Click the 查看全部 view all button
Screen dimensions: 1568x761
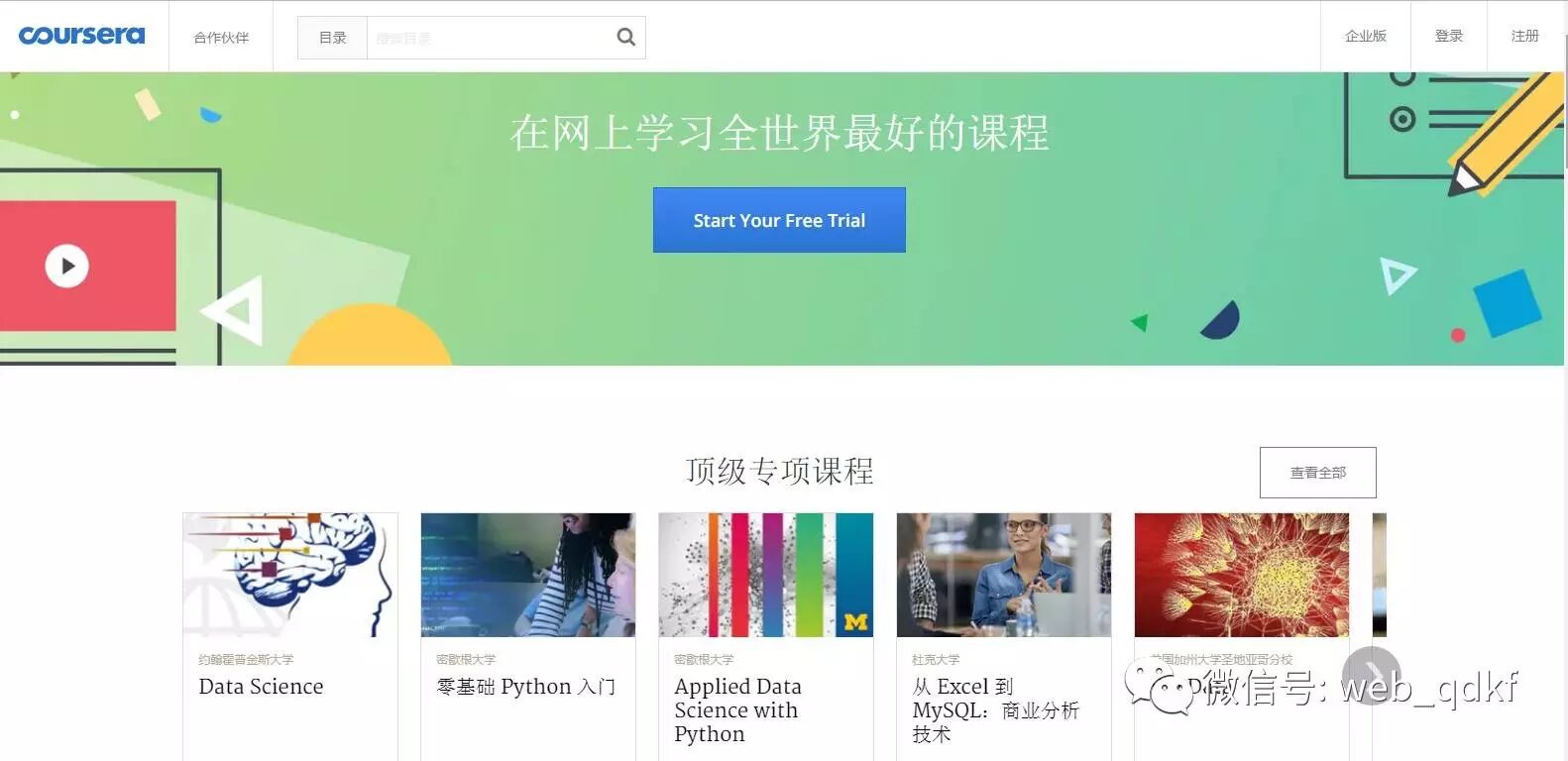tap(1317, 473)
